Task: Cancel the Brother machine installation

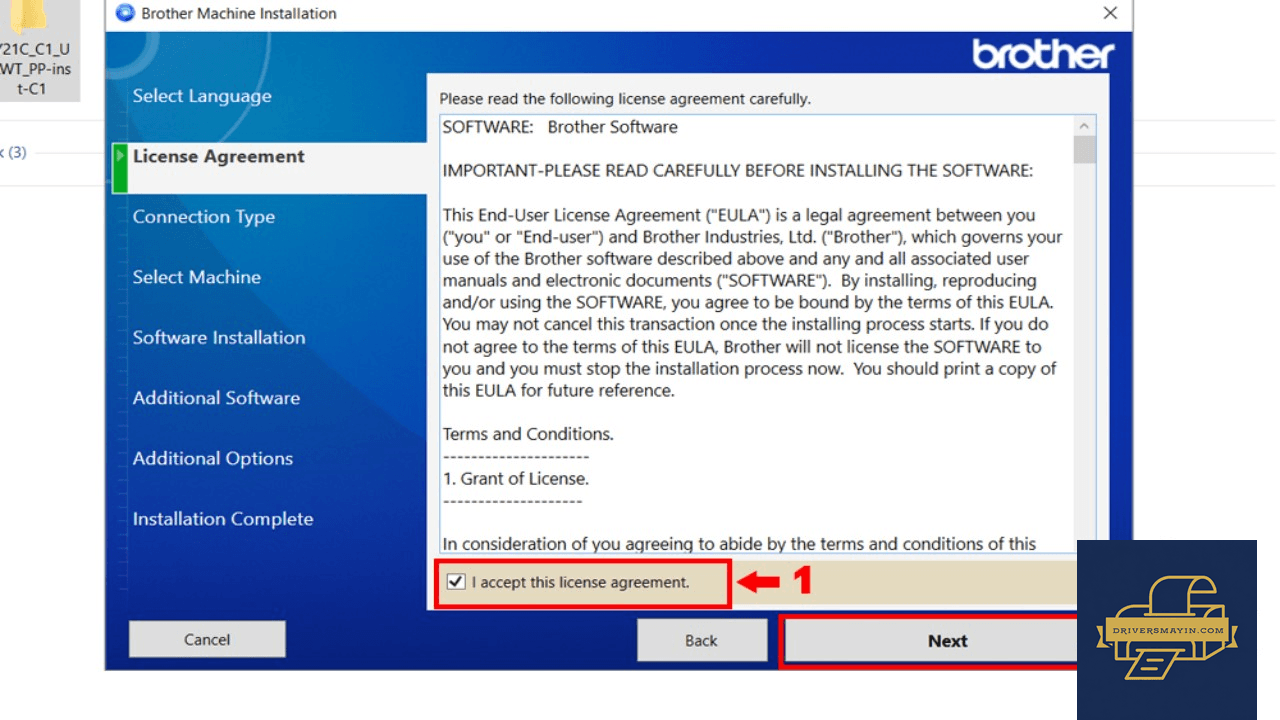Action: click(207, 640)
